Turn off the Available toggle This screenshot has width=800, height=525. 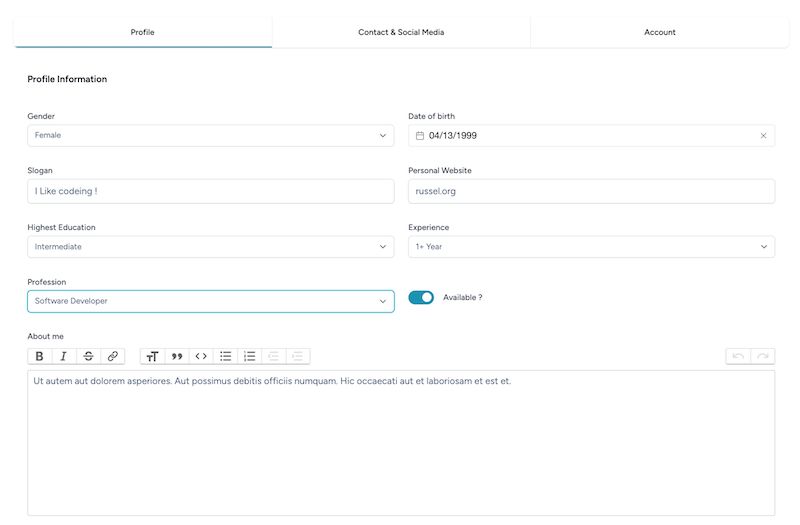421,297
